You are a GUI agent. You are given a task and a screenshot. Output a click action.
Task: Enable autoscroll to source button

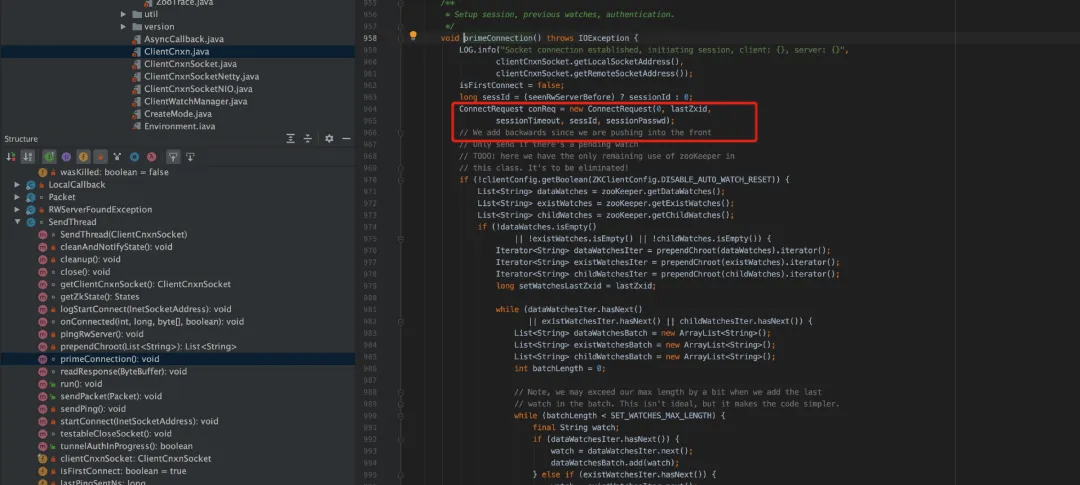pyautogui.click(x=173, y=157)
